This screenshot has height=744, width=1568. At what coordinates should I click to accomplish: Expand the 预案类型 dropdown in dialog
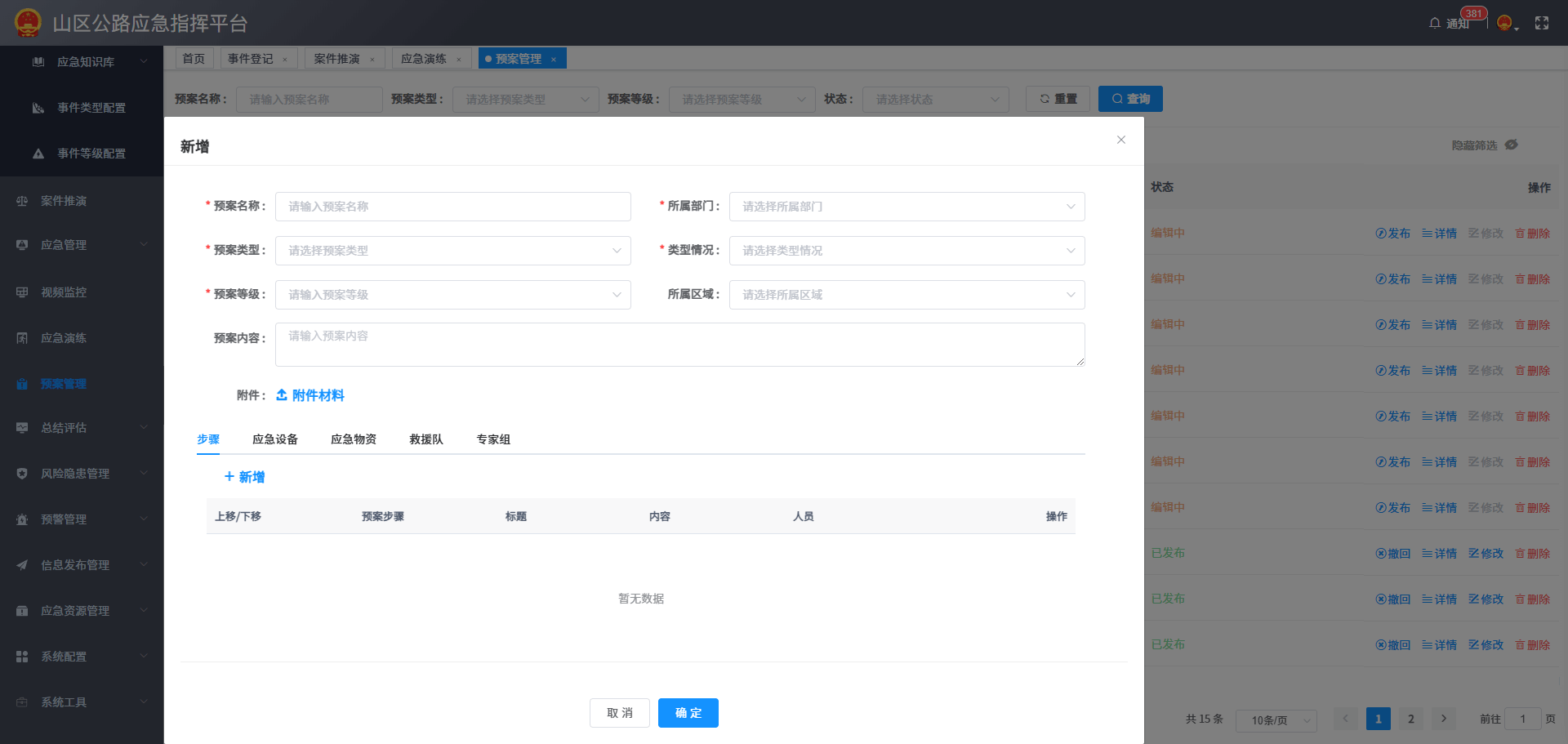click(452, 251)
